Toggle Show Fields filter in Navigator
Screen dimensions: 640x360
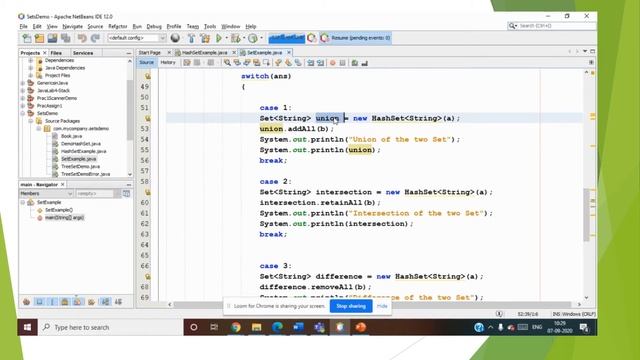(x=39, y=302)
